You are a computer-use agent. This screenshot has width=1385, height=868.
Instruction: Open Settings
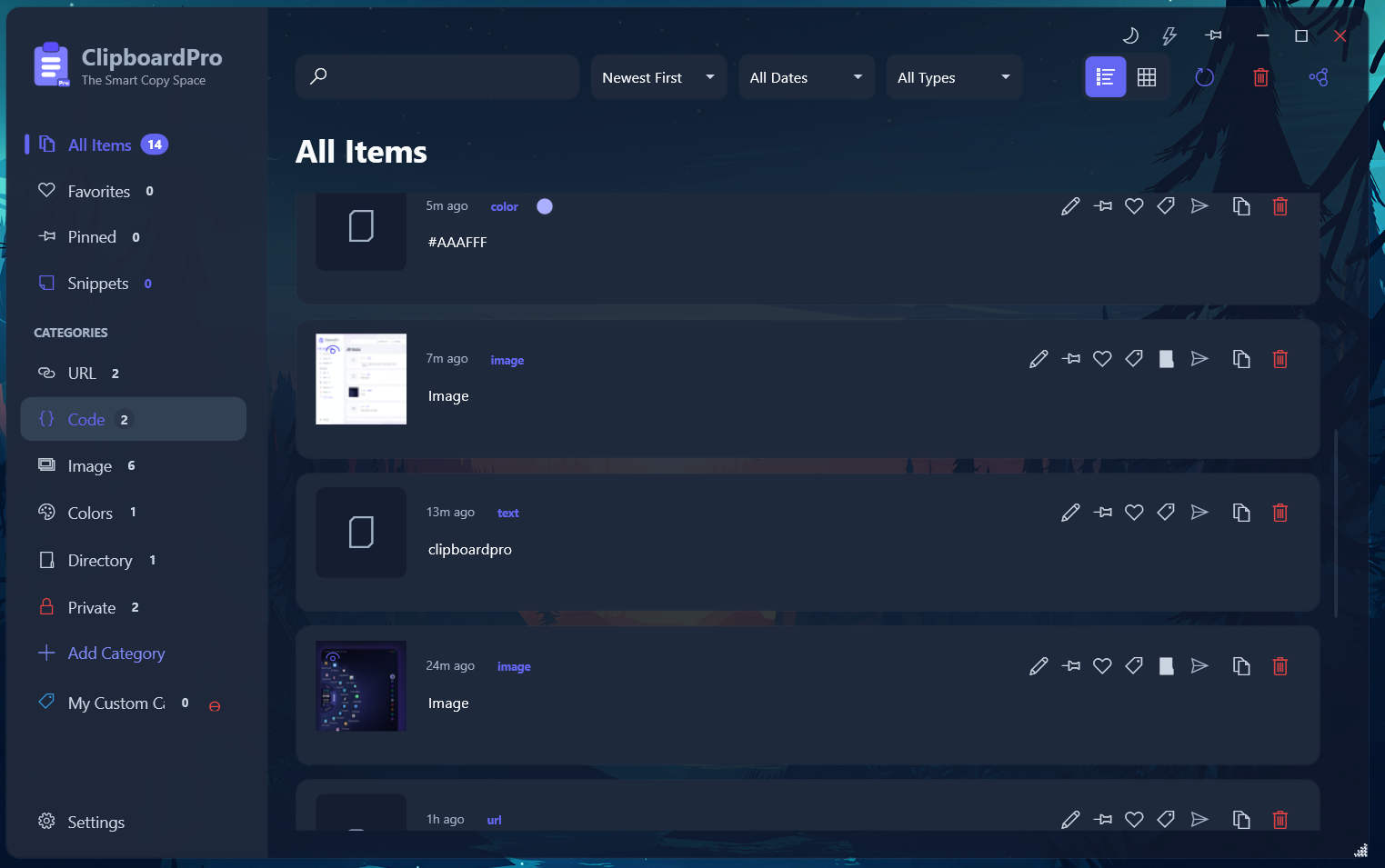(x=82, y=822)
